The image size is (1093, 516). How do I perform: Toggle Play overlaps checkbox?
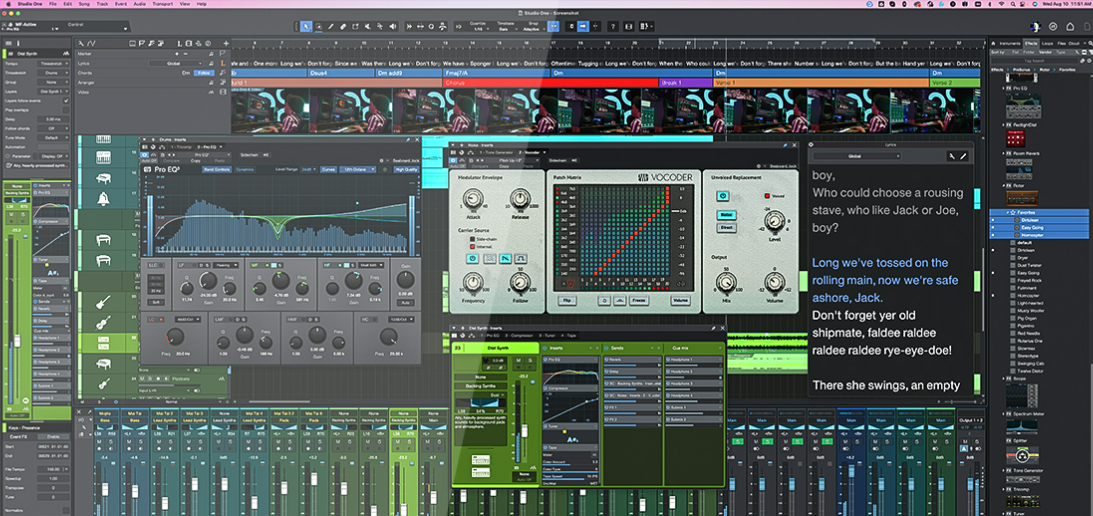66,110
